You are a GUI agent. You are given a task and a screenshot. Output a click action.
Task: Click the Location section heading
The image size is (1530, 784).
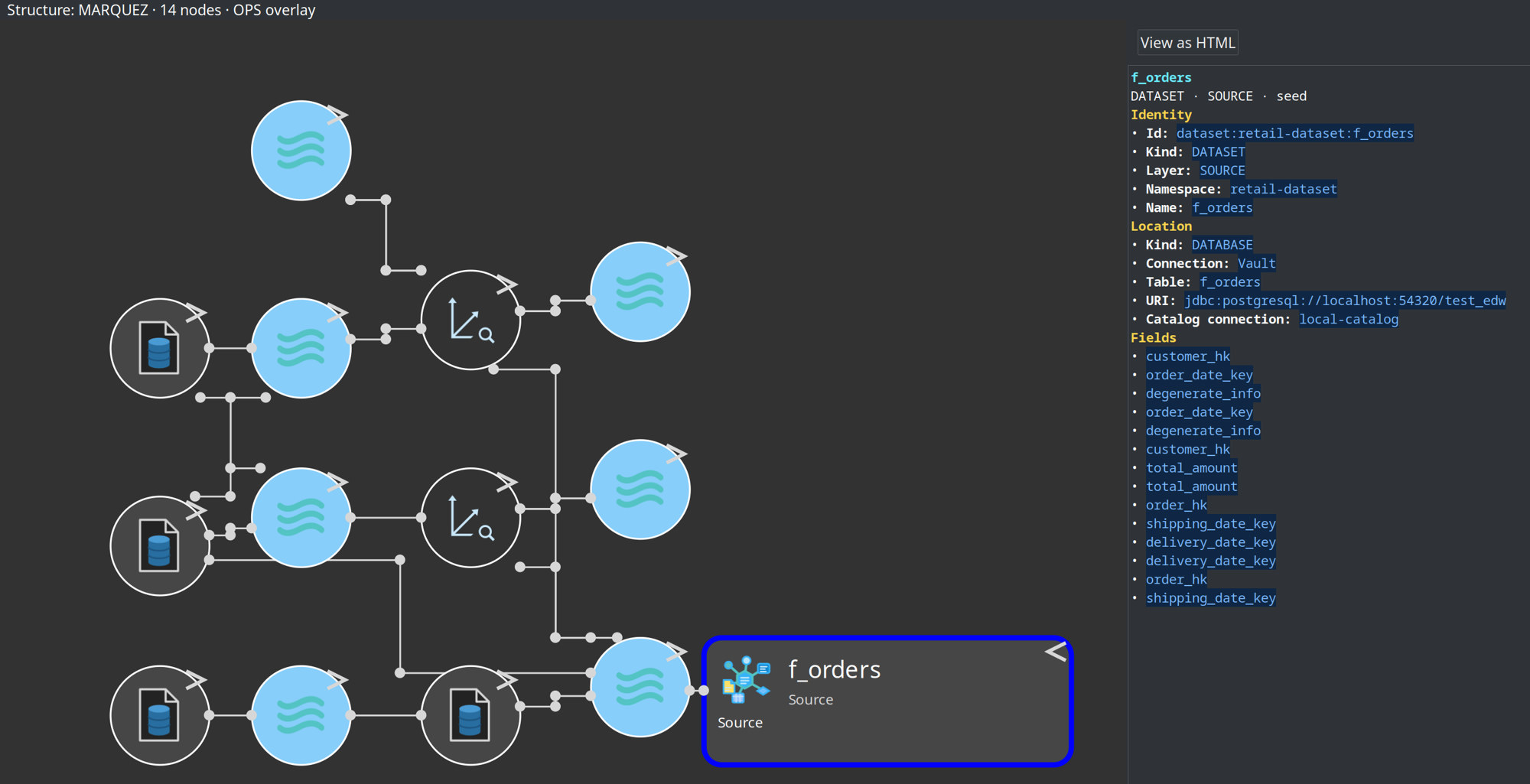coord(1161,226)
